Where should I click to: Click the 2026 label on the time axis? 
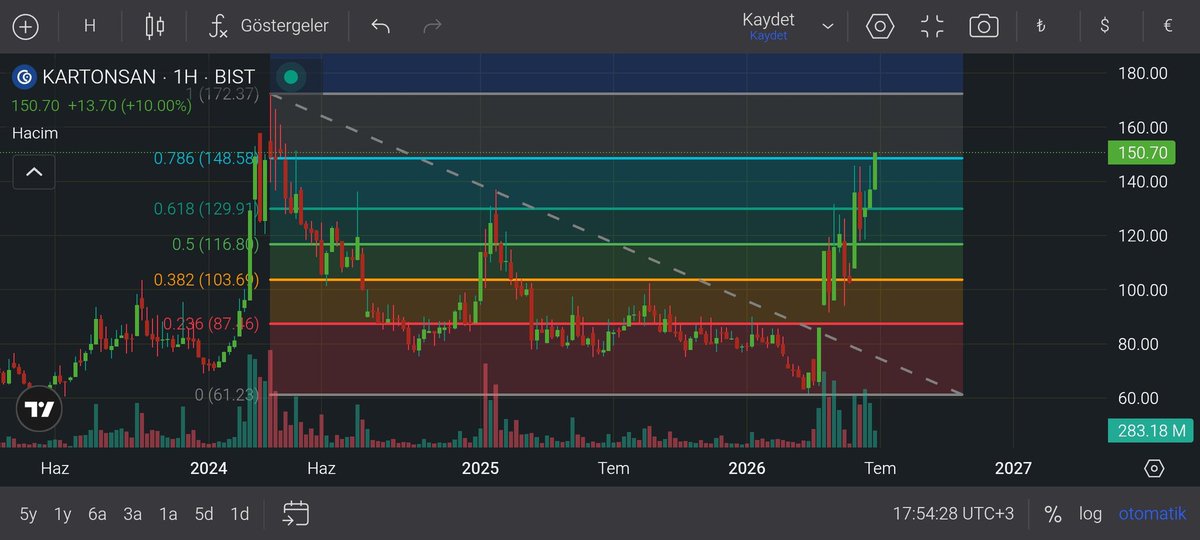[x=747, y=468]
